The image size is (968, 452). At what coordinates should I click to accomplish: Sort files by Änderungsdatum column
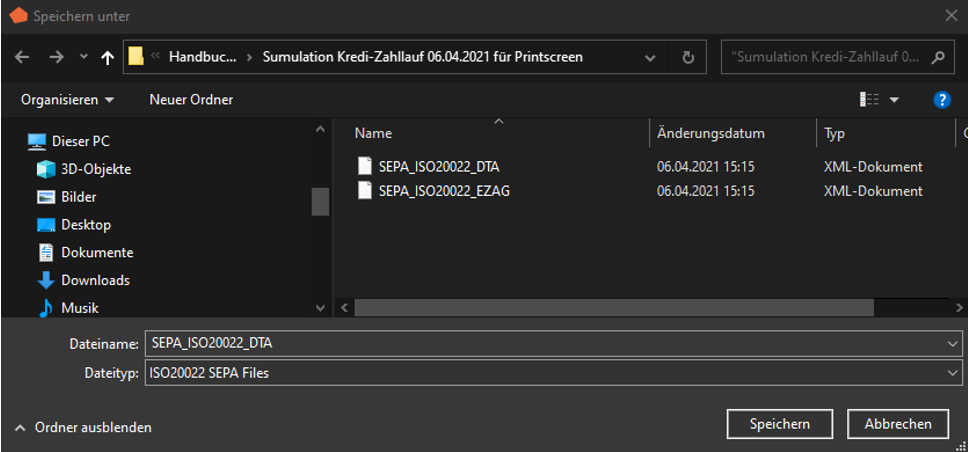tap(711, 133)
